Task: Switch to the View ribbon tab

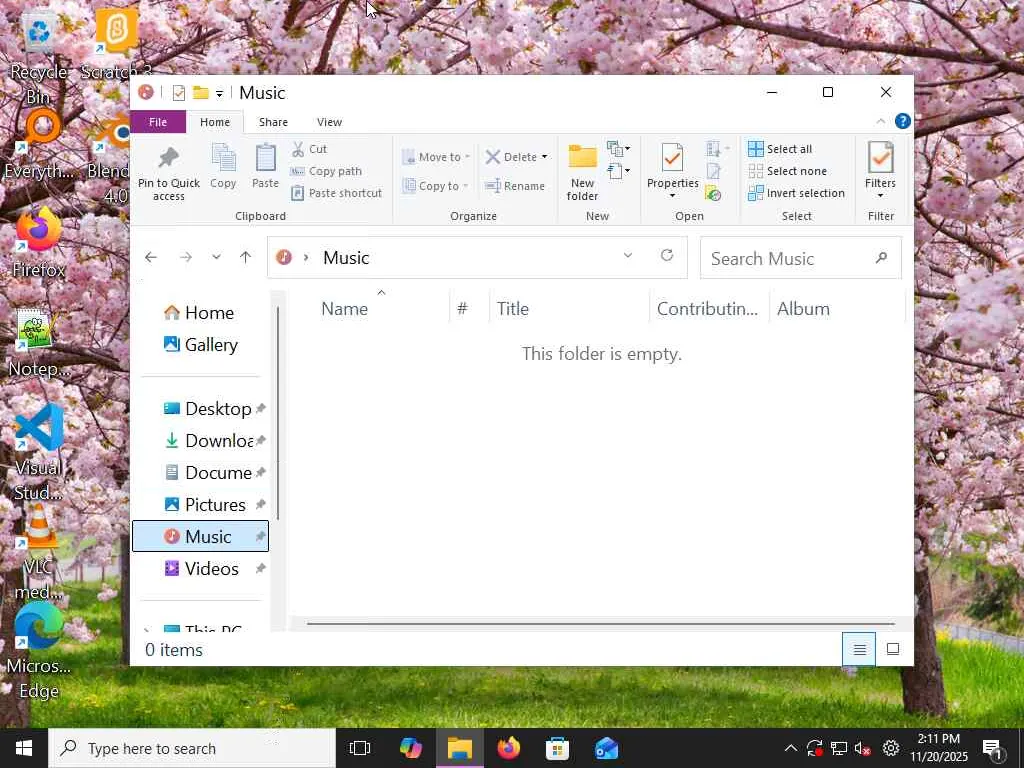Action: (x=329, y=122)
